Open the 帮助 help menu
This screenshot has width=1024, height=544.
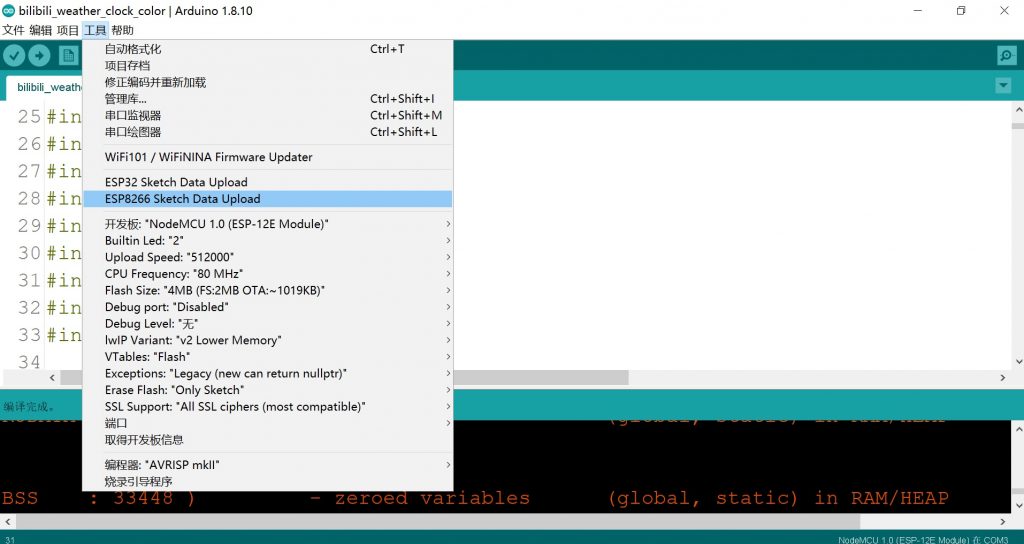click(x=122, y=30)
